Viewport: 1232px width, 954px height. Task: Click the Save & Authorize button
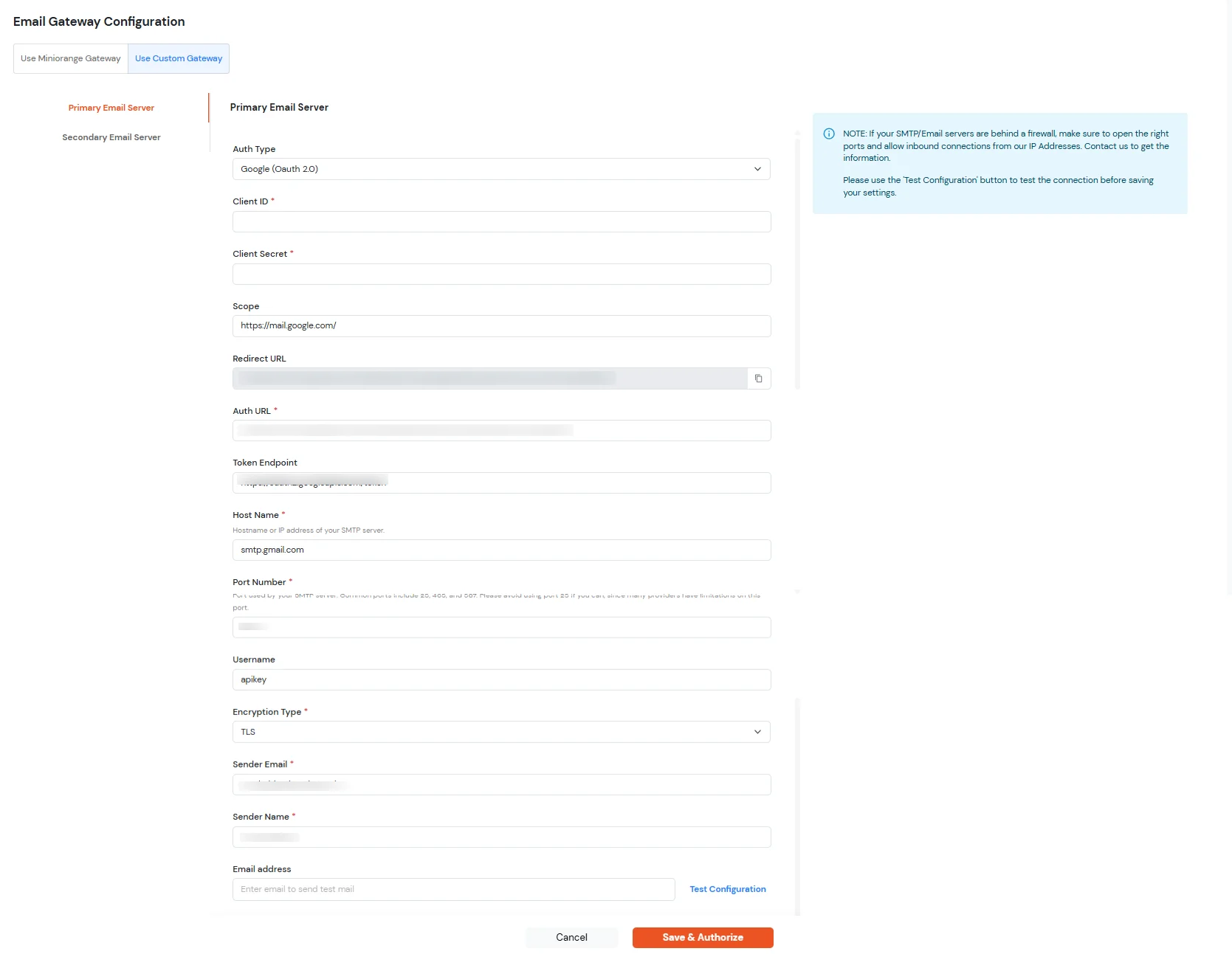point(702,937)
